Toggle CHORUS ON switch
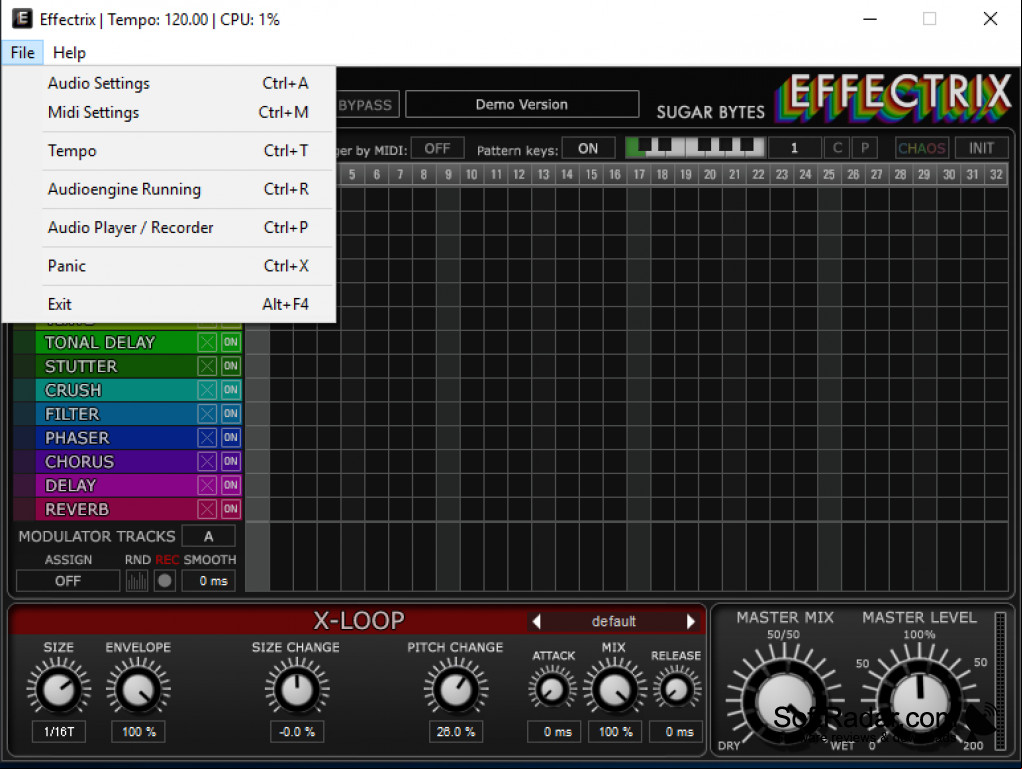Image resolution: width=1022 pixels, height=769 pixels. coord(231,461)
